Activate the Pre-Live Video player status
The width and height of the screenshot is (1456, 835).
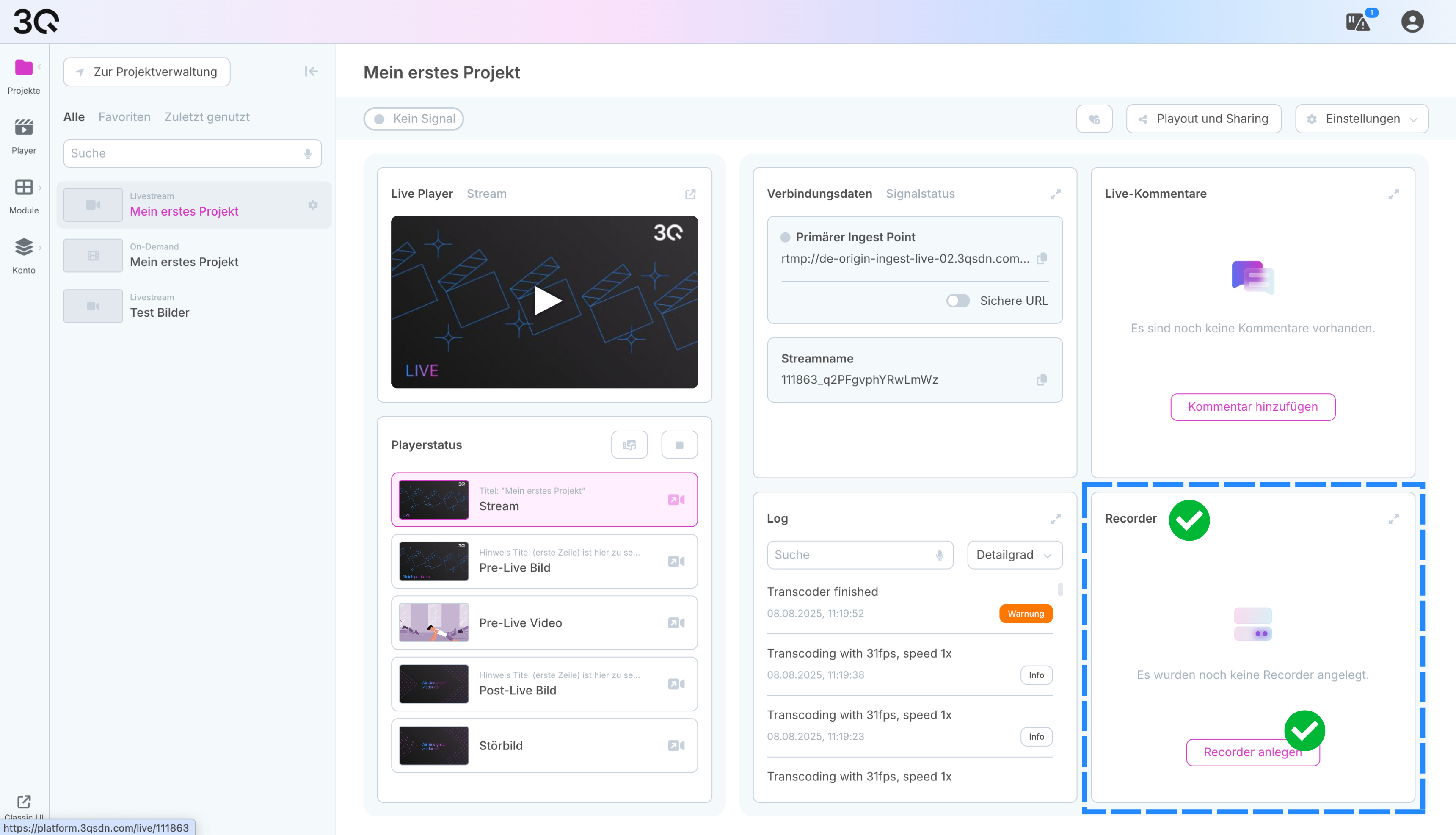676,623
